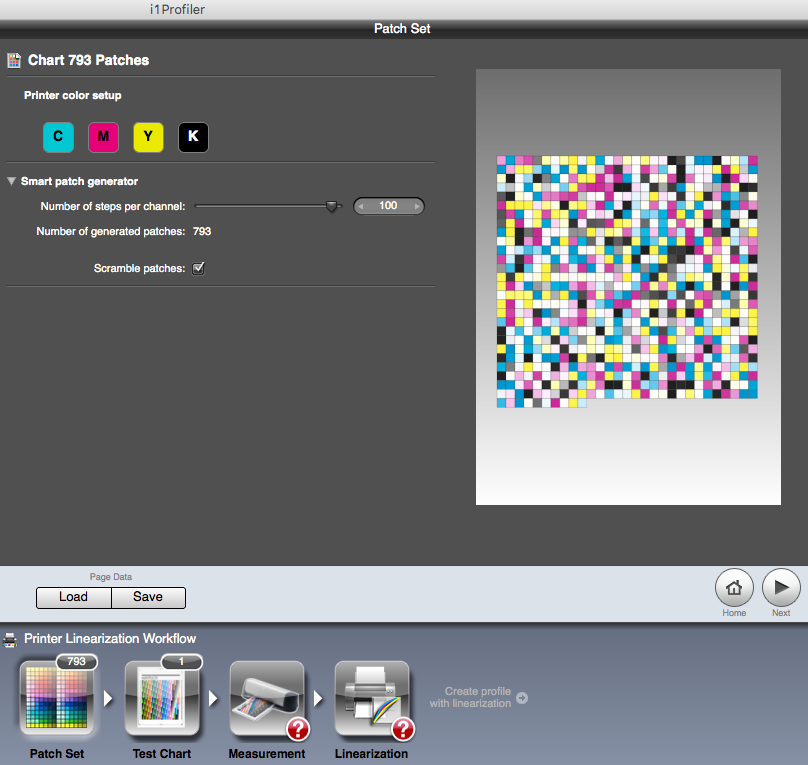Open the Patch Set workflow step
This screenshot has width=808, height=765.
tap(57, 699)
